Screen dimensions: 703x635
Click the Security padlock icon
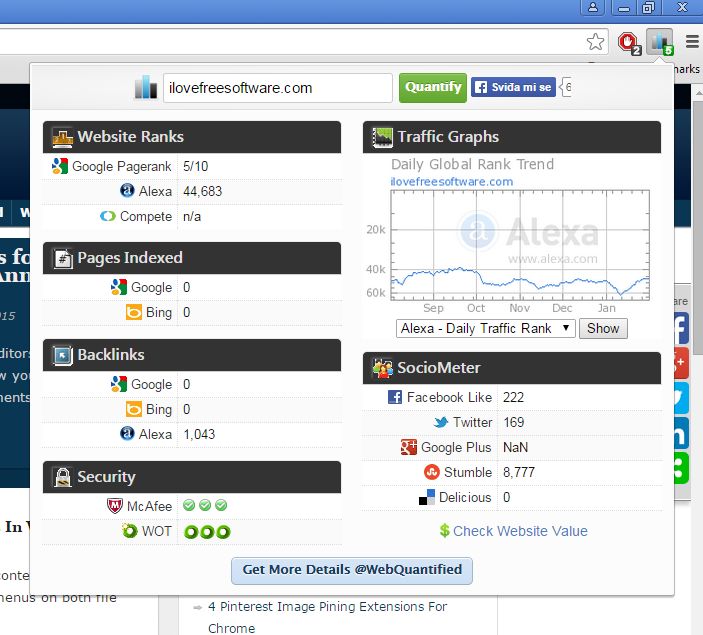point(63,477)
